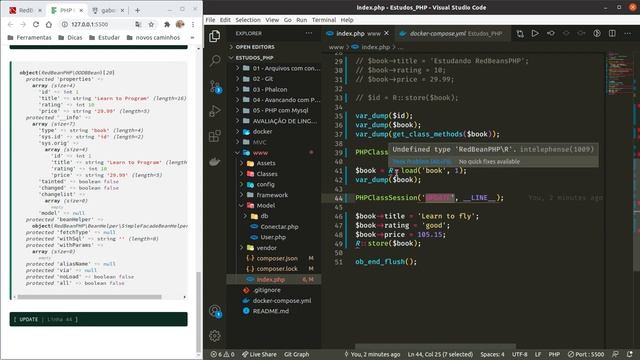Open the File menu
The width and height of the screenshot is (640, 360).
click(x=210, y=20)
